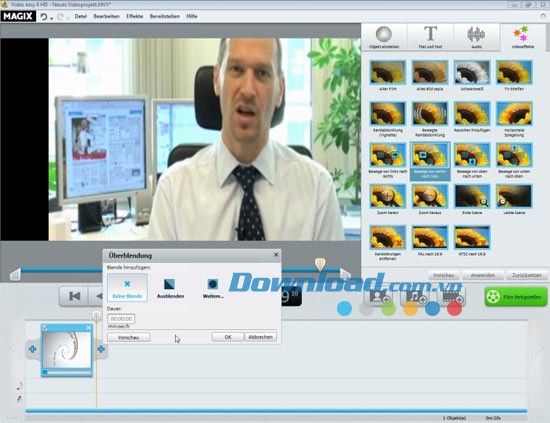The height and width of the screenshot is (423, 550).
Task: Click the Dauer time input field
Action: (x=121, y=319)
